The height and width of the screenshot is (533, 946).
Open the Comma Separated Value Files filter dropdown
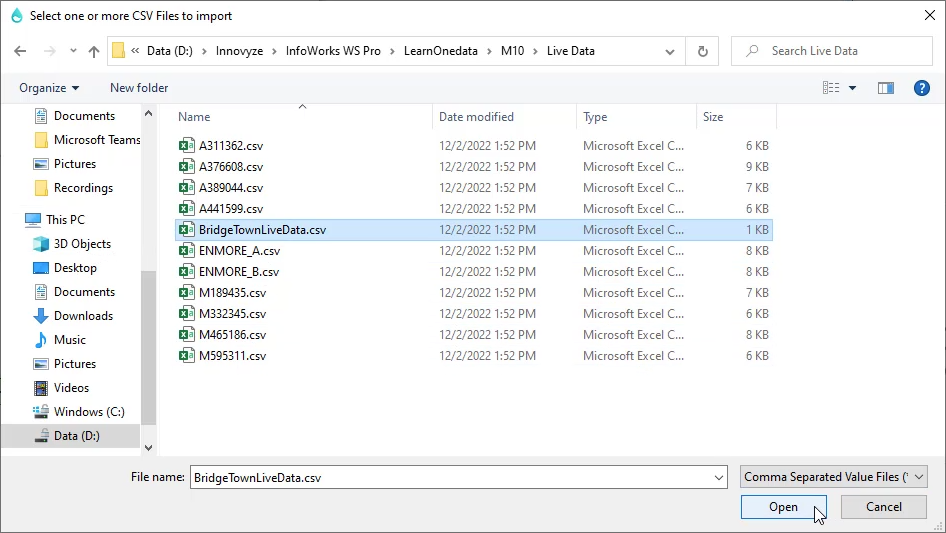click(x=833, y=477)
